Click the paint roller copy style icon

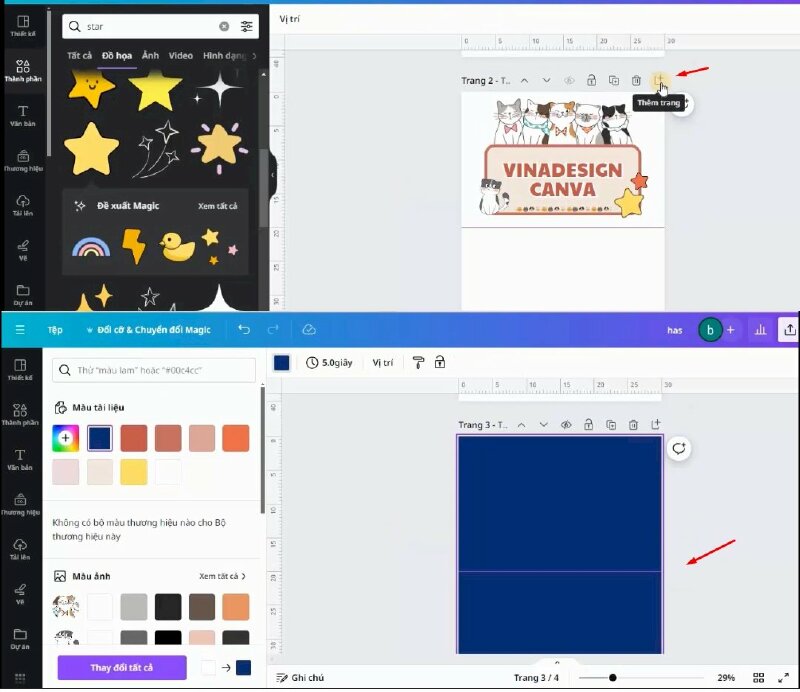click(418, 362)
